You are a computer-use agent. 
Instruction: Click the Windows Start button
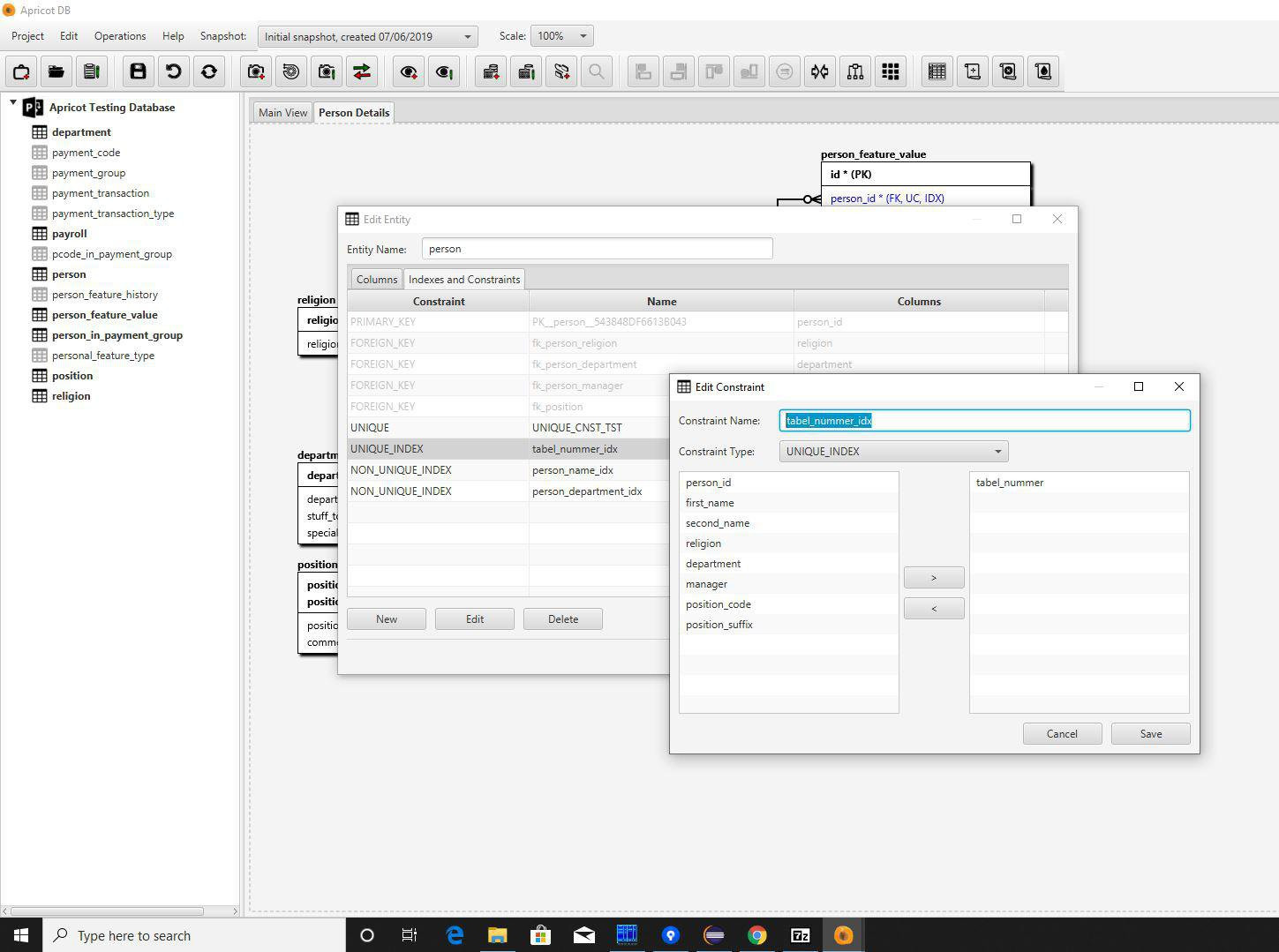tap(21, 935)
